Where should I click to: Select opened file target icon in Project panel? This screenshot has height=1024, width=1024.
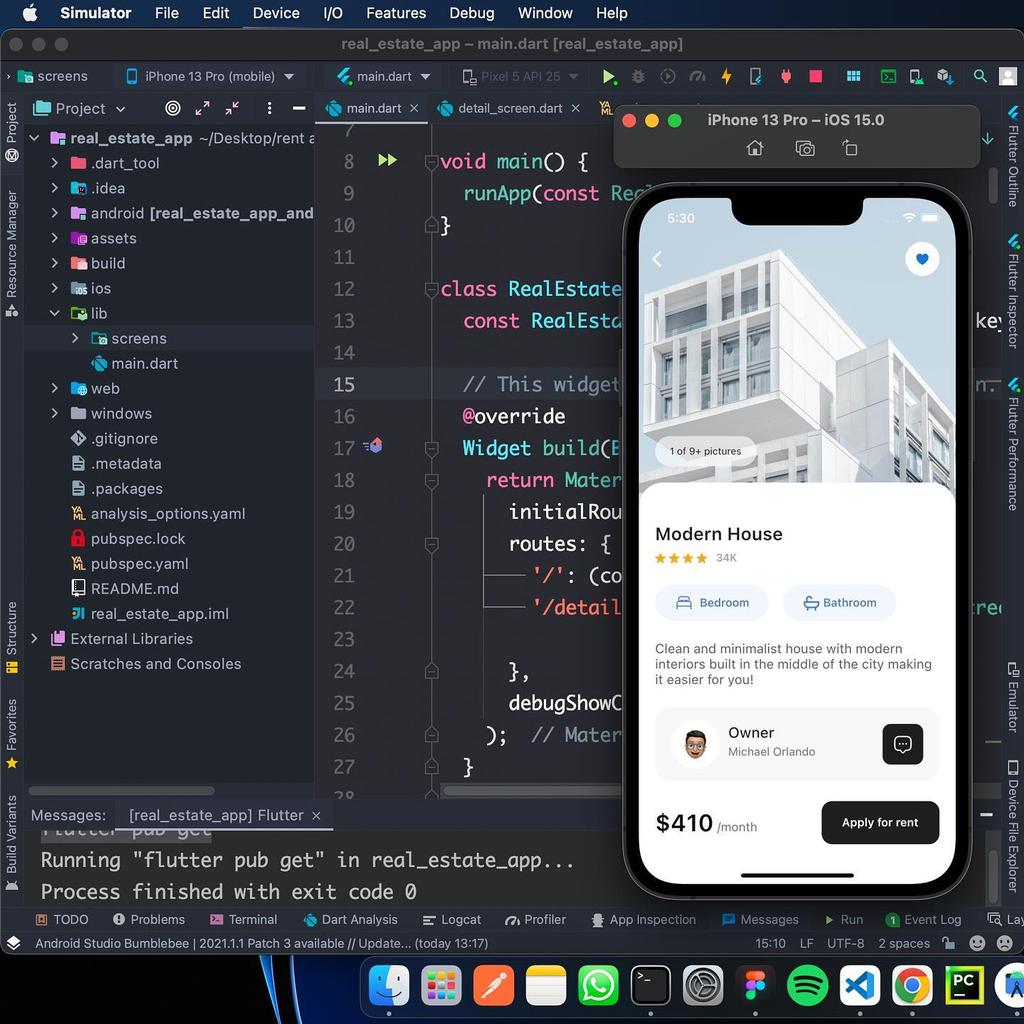click(172, 108)
